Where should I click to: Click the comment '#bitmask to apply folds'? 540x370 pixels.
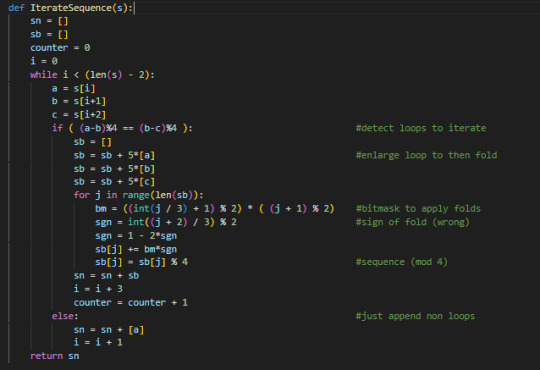[x=418, y=208]
